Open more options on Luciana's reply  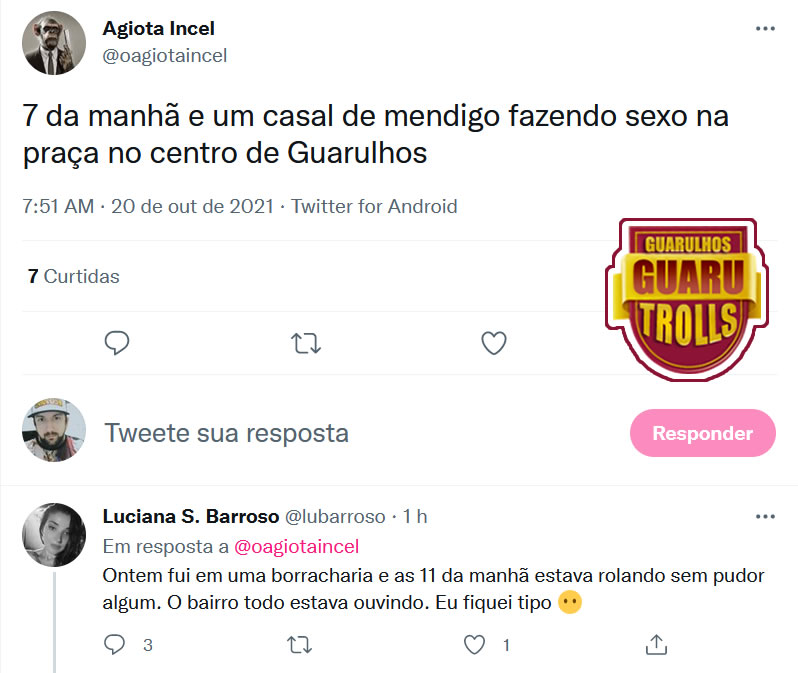pos(765,517)
